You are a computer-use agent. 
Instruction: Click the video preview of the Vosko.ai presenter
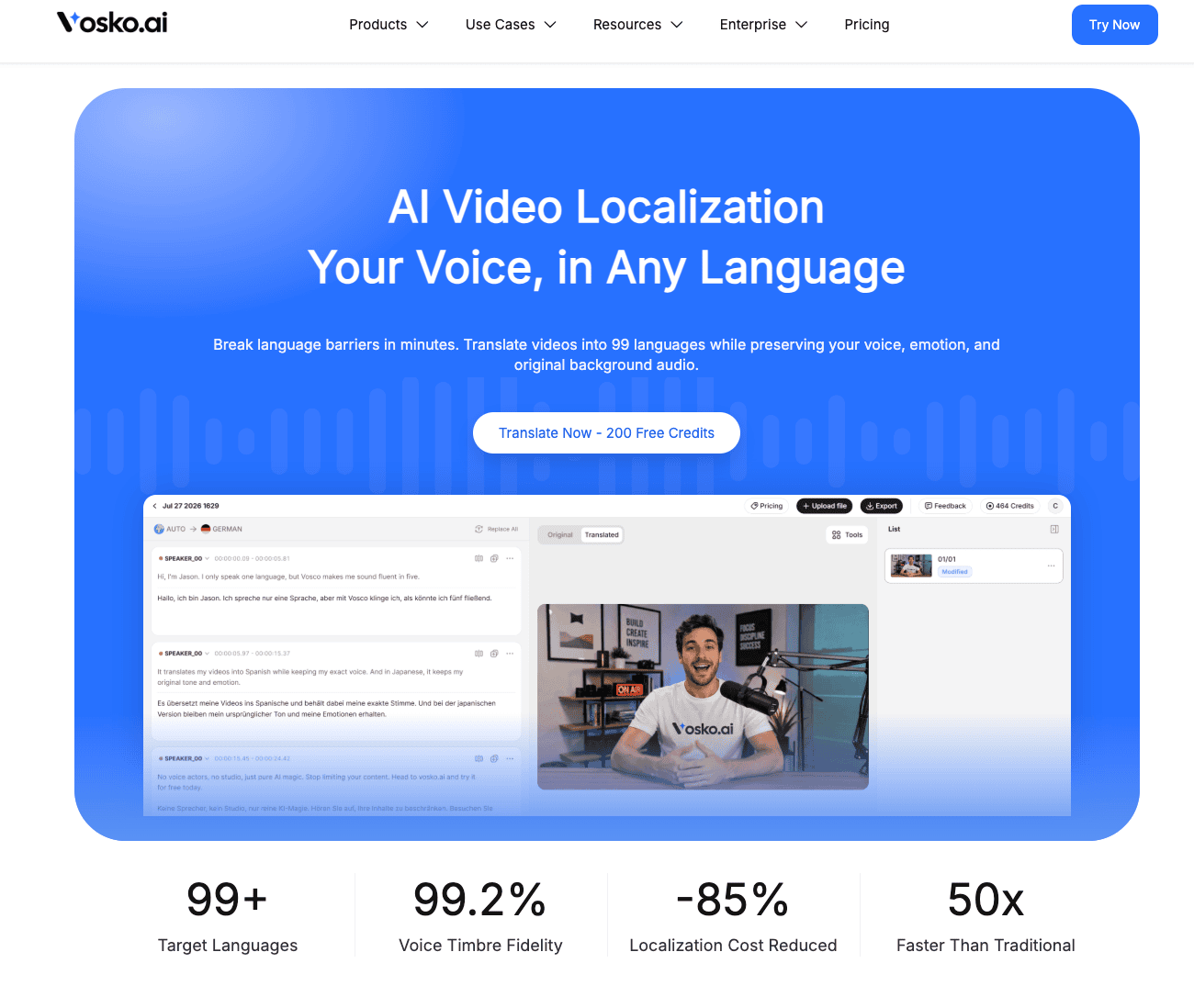coord(703,697)
